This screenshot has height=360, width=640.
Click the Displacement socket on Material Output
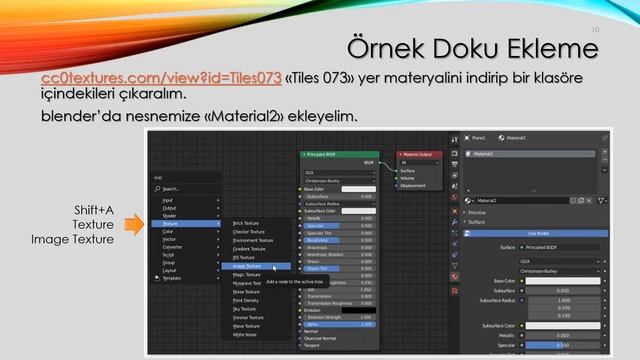click(x=396, y=185)
